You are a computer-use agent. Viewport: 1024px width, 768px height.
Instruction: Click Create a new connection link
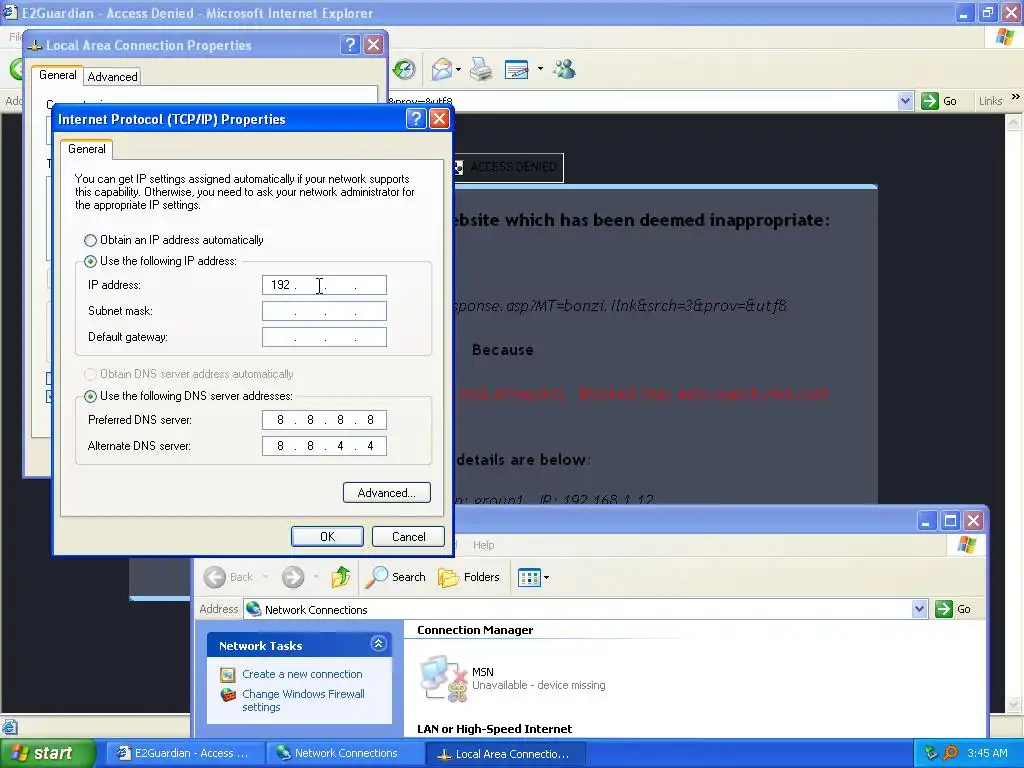point(302,675)
